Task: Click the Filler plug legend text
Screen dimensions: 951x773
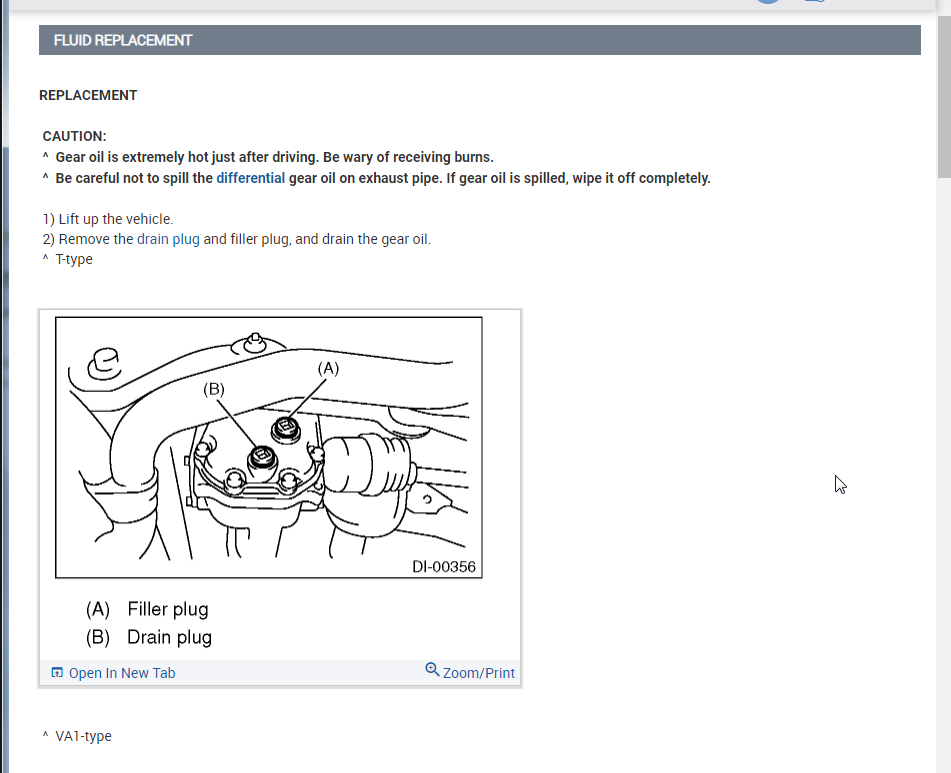Action: [x=168, y=609]
